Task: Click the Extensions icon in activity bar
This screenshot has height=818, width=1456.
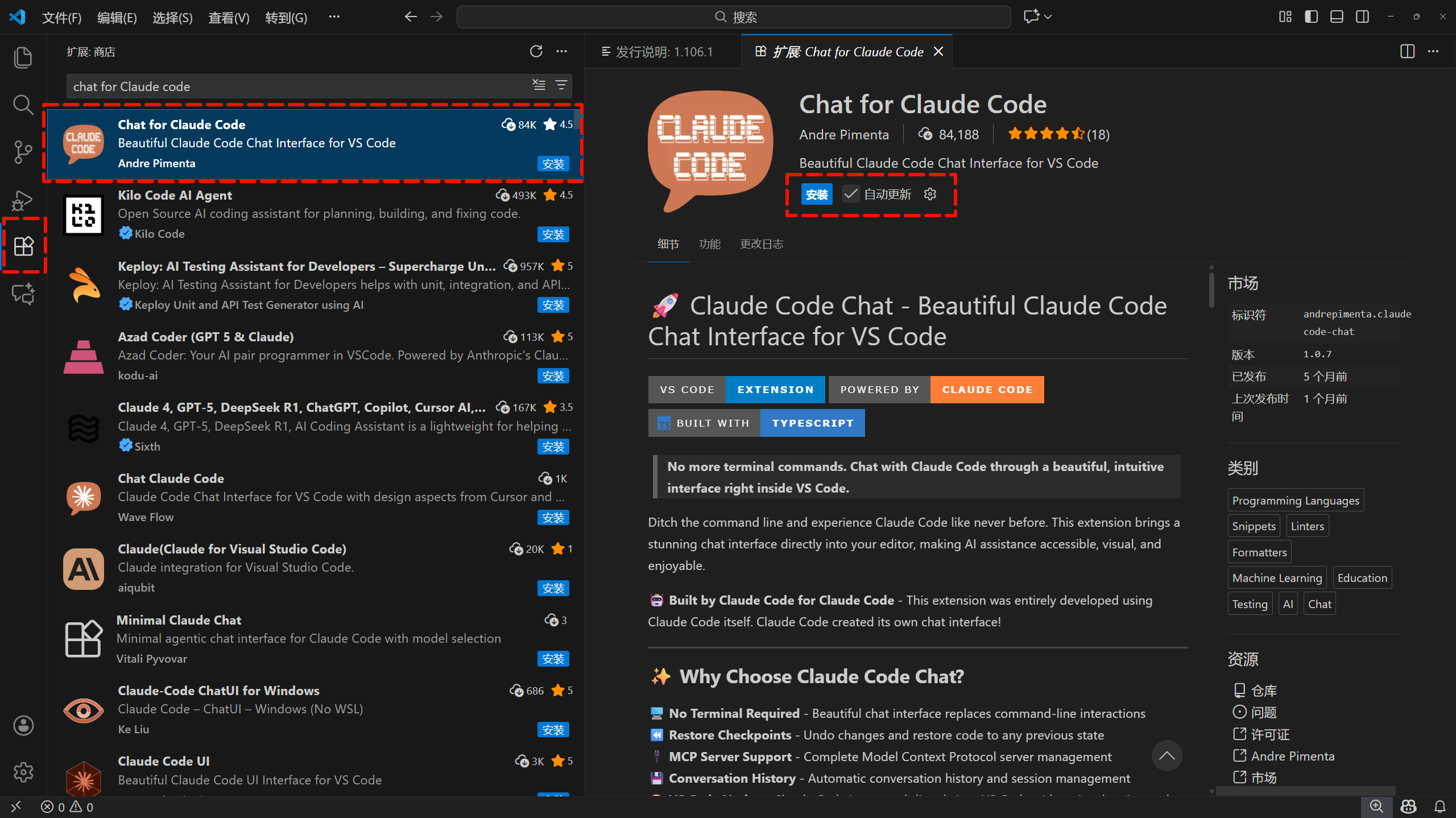Action: click(23, 246)
